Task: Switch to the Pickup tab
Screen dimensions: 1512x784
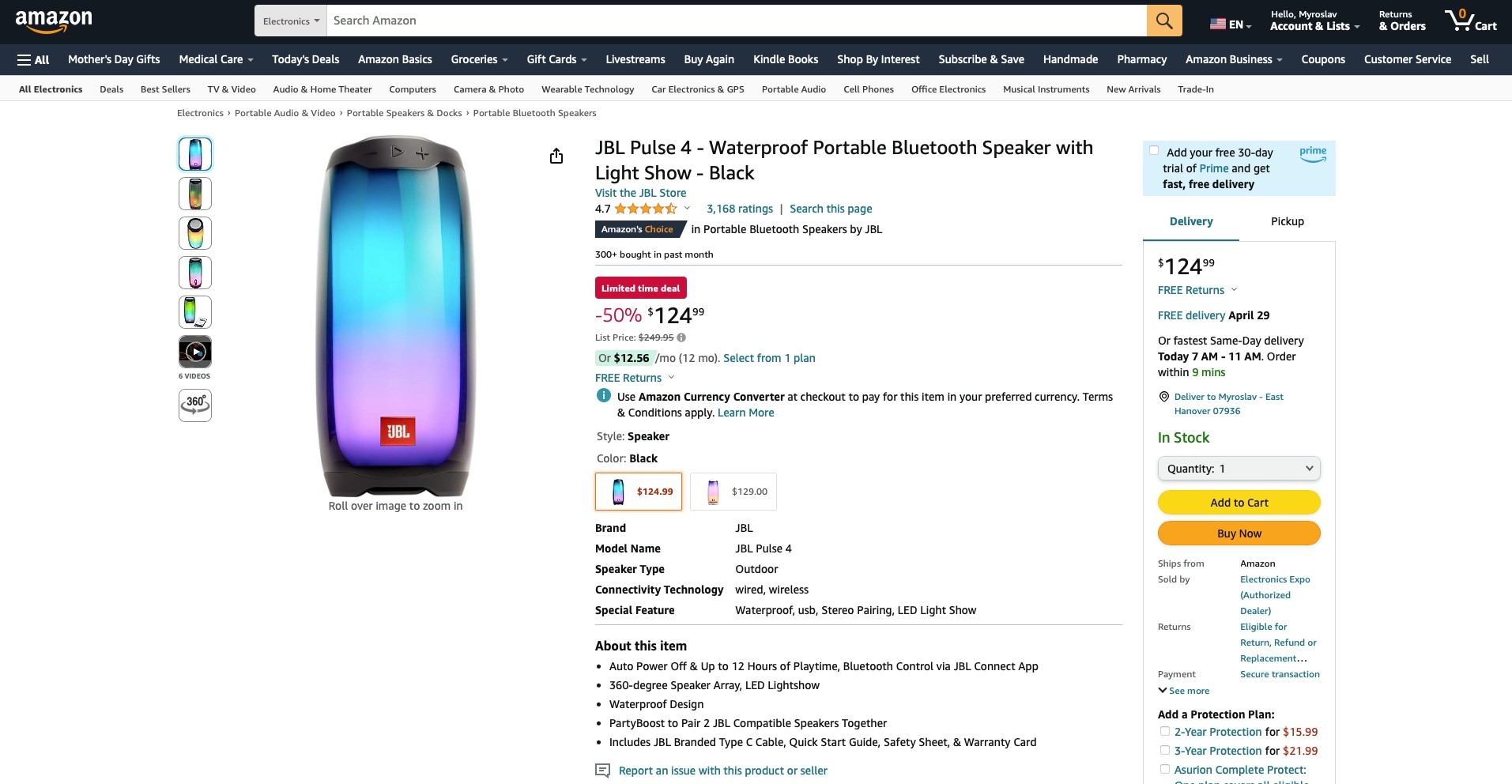Action: (x=1287, y=221)
